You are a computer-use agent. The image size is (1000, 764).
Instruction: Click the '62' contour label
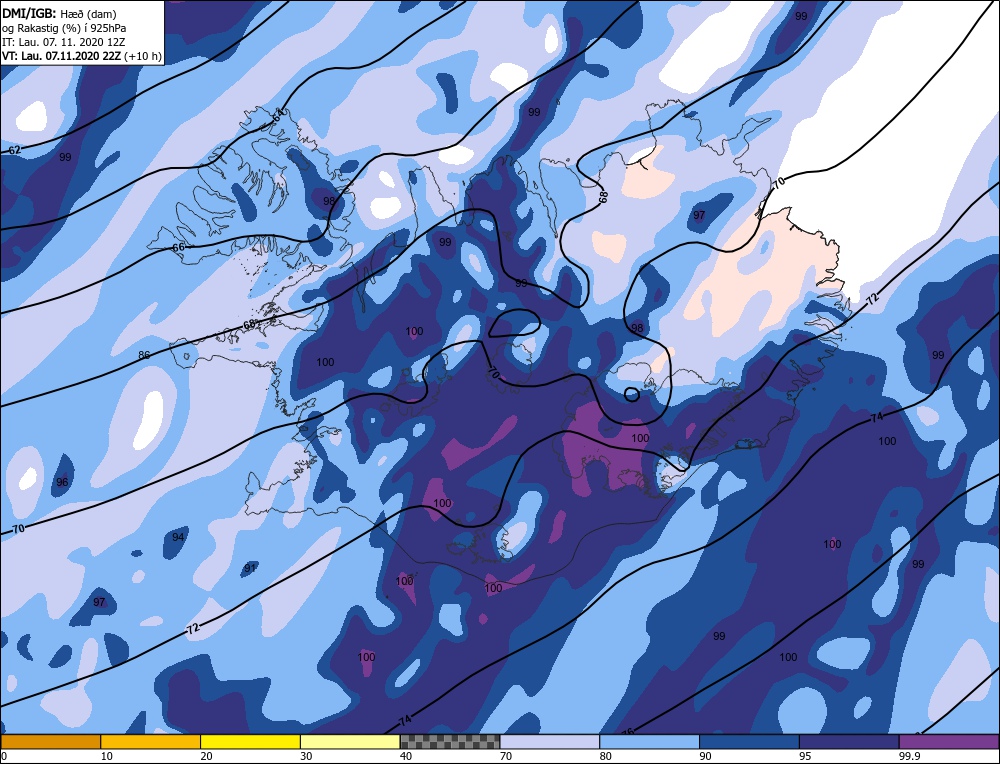(14, 151)
